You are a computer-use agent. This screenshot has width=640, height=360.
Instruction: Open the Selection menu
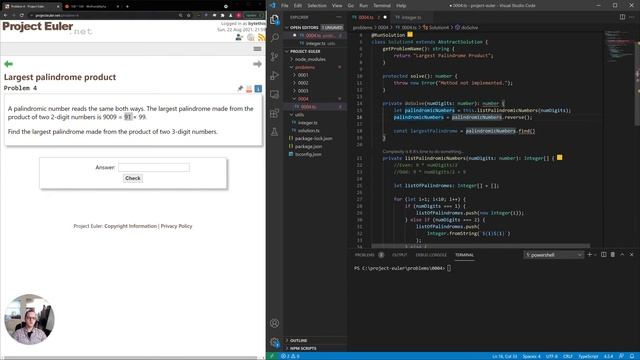point(317,6)
